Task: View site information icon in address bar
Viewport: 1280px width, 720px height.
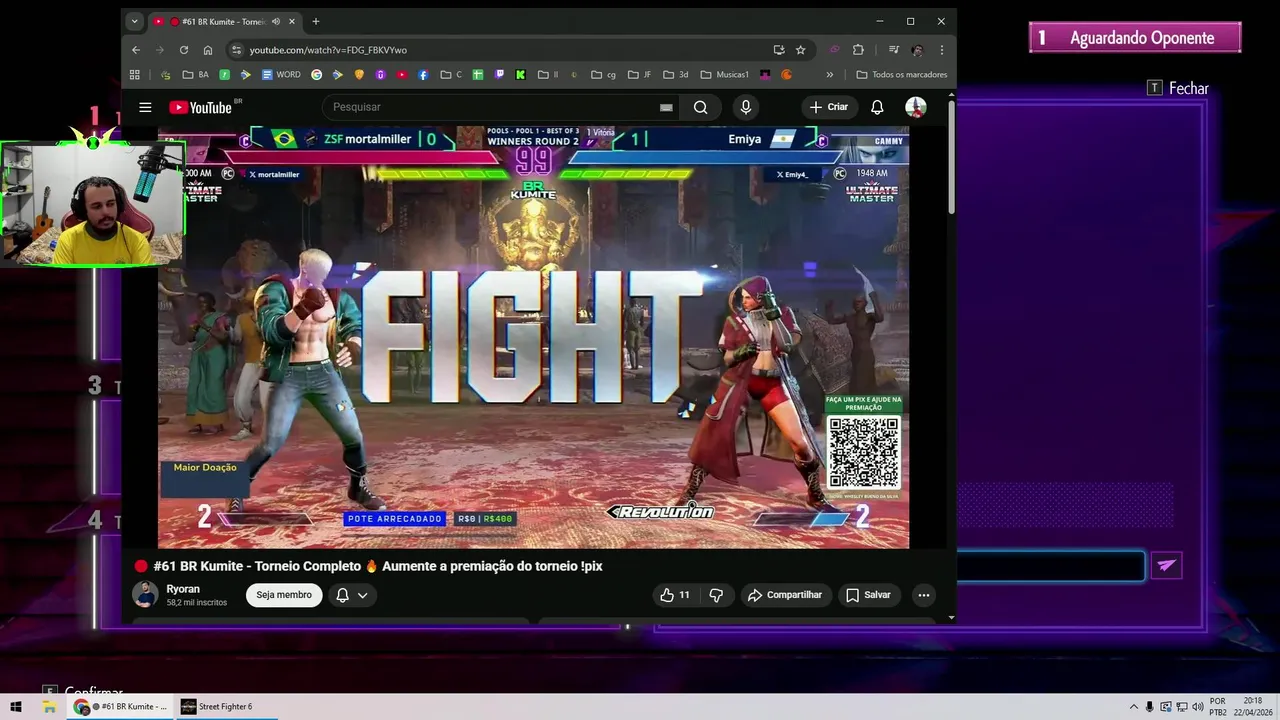Action: tap(236, 50)
